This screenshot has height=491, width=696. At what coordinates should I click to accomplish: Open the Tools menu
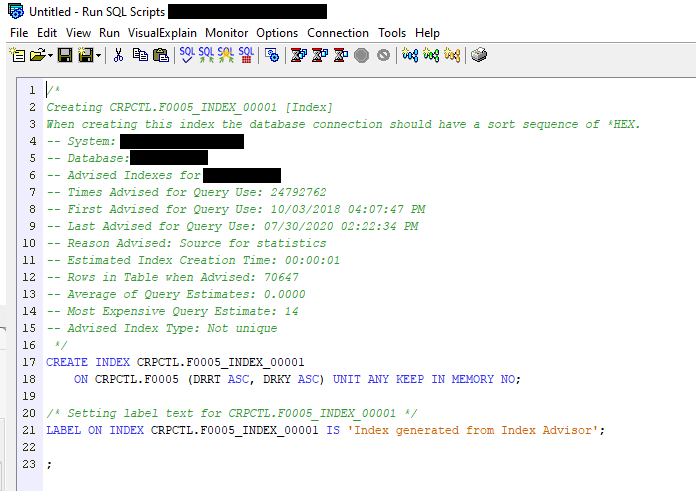pyautogui.click(x=392, y=33)
